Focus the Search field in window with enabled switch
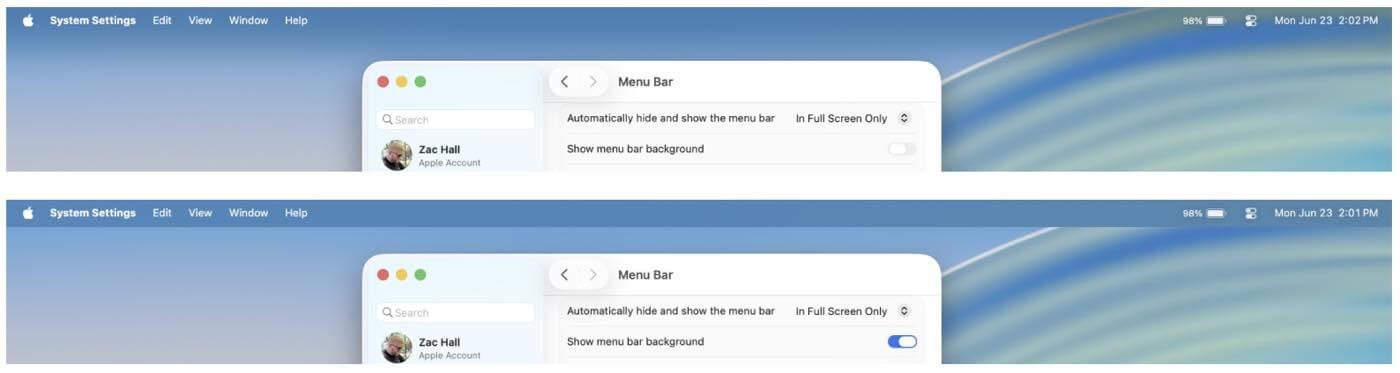1400x373 pixels. coord(456,313)
